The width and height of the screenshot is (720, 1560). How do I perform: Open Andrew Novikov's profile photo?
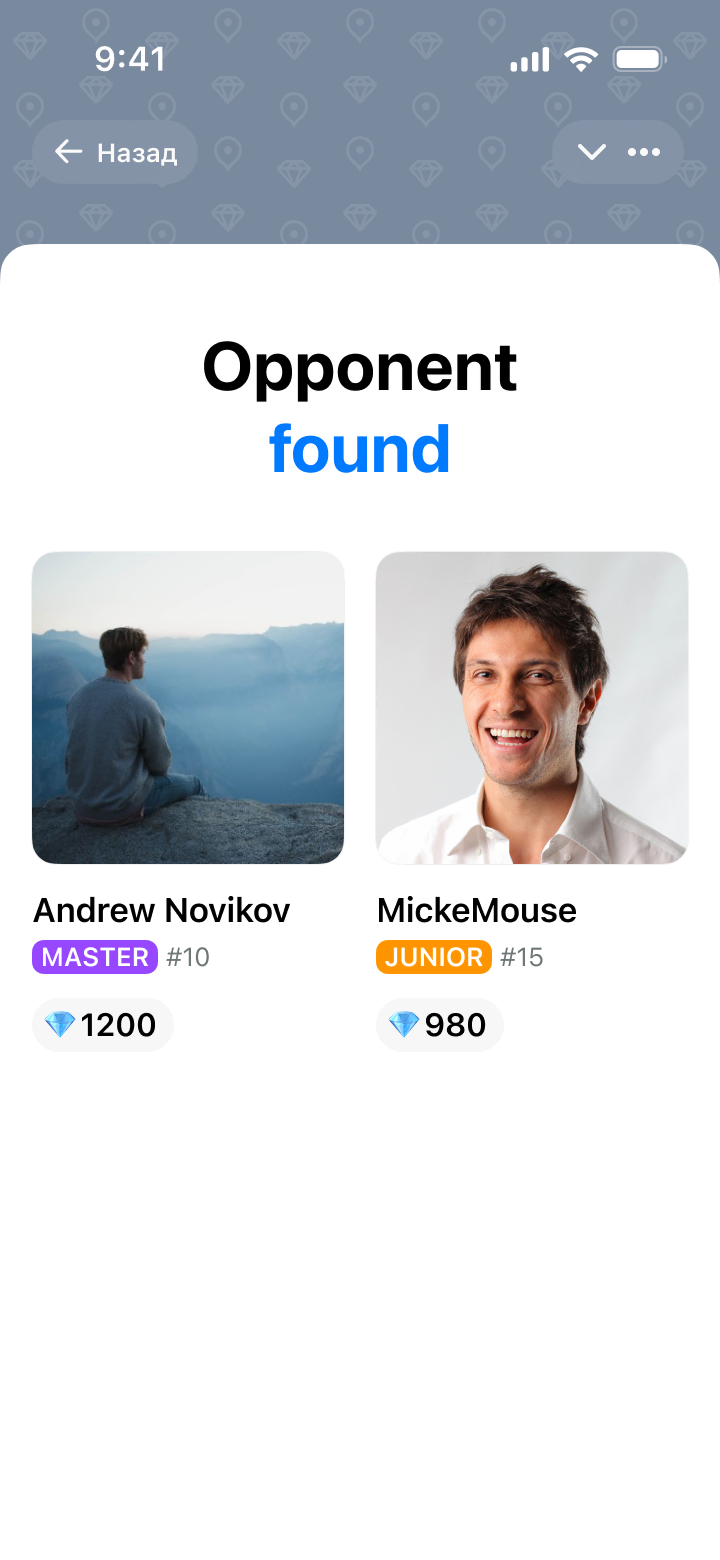[188, 707]
